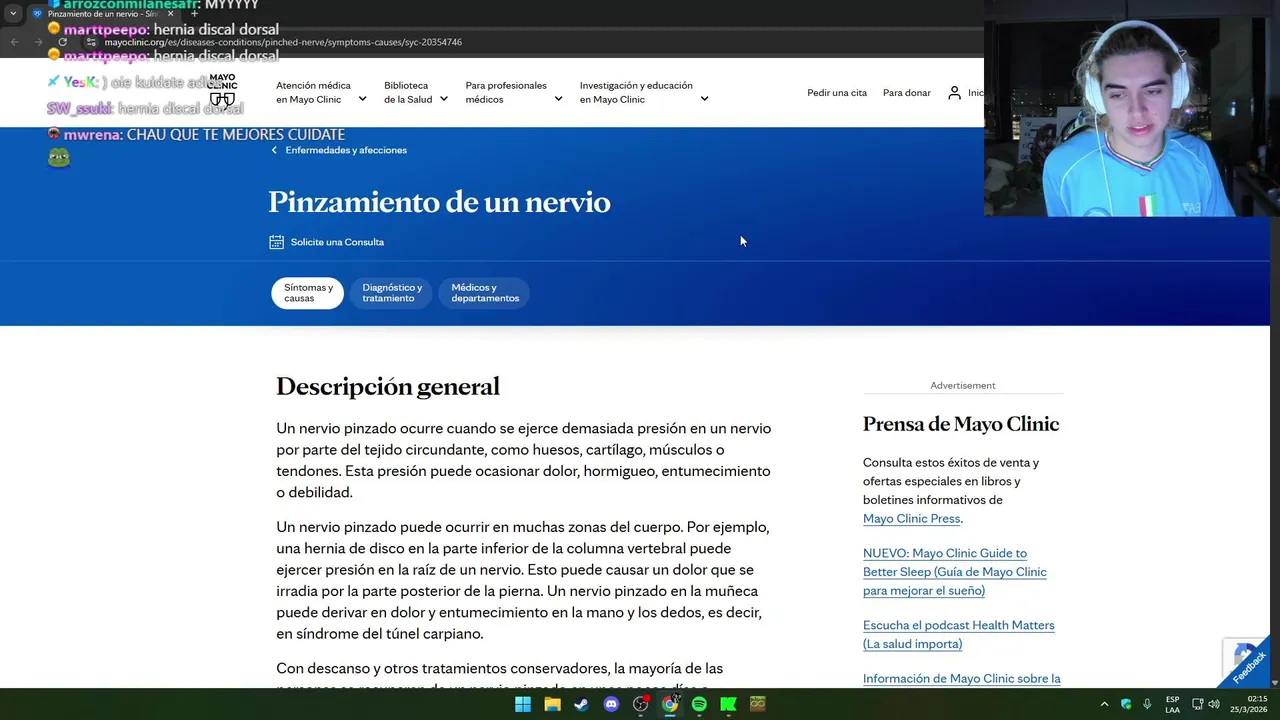Open the Windows Start menu
The width and height of the screenshot is (1280, 720).
click(523, 704)
